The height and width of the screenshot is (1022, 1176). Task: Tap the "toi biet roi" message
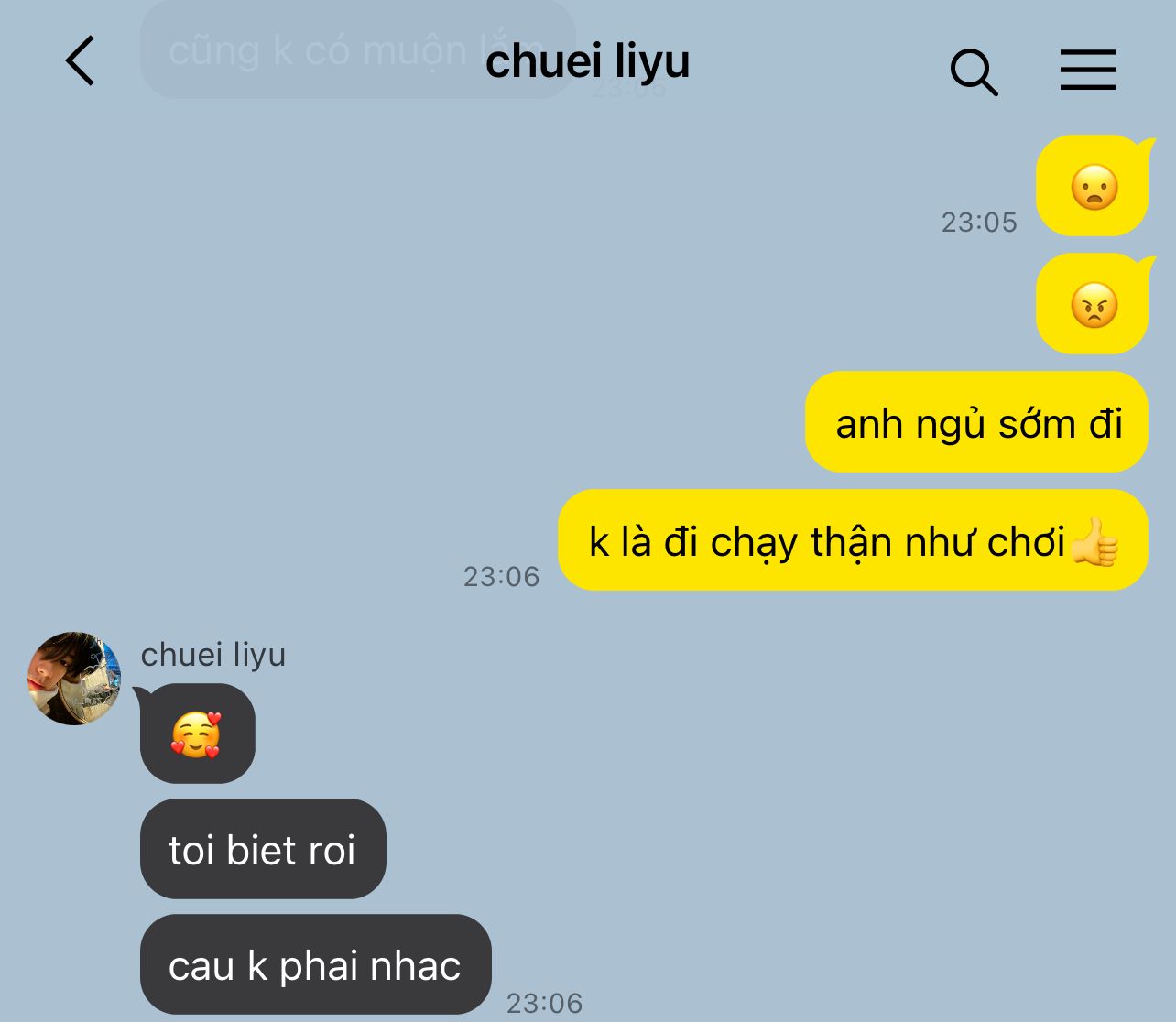(263, 849)
